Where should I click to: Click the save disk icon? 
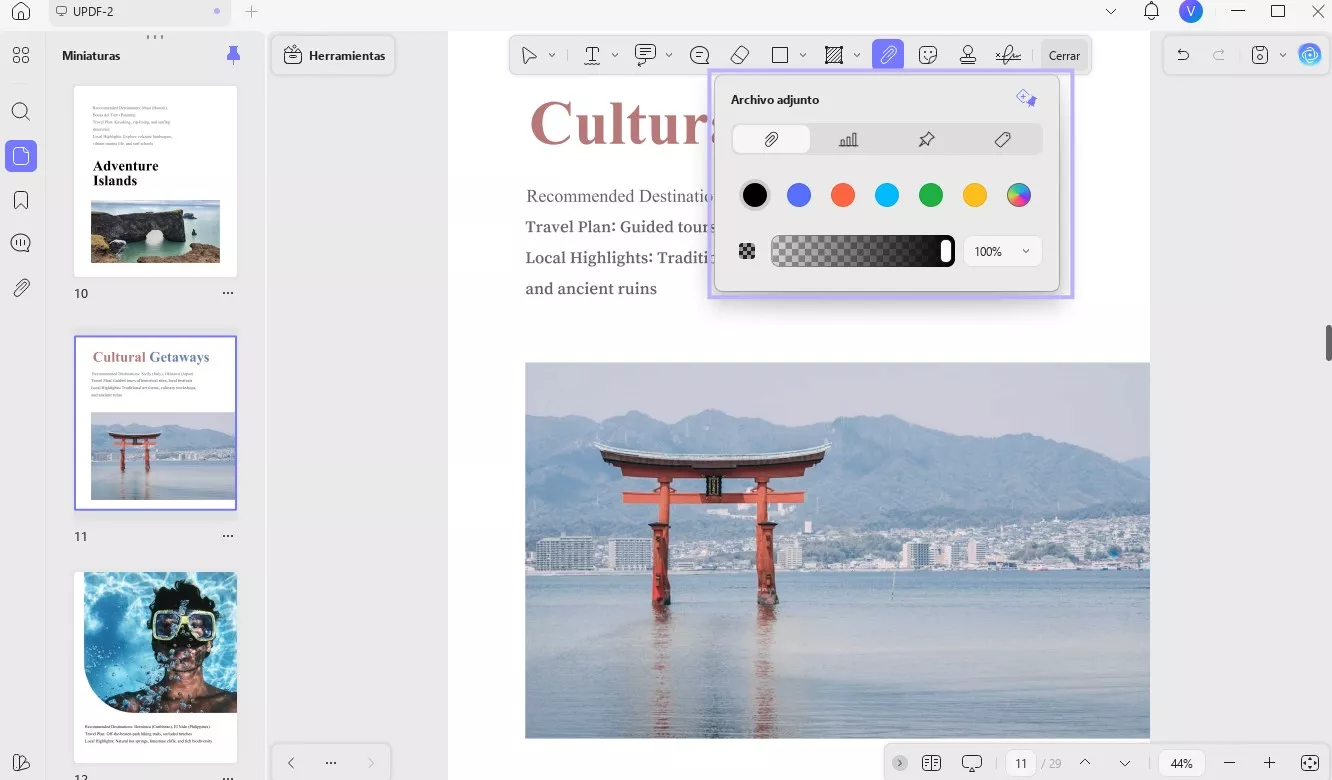pyautogui.click(x=1260, y=55)
